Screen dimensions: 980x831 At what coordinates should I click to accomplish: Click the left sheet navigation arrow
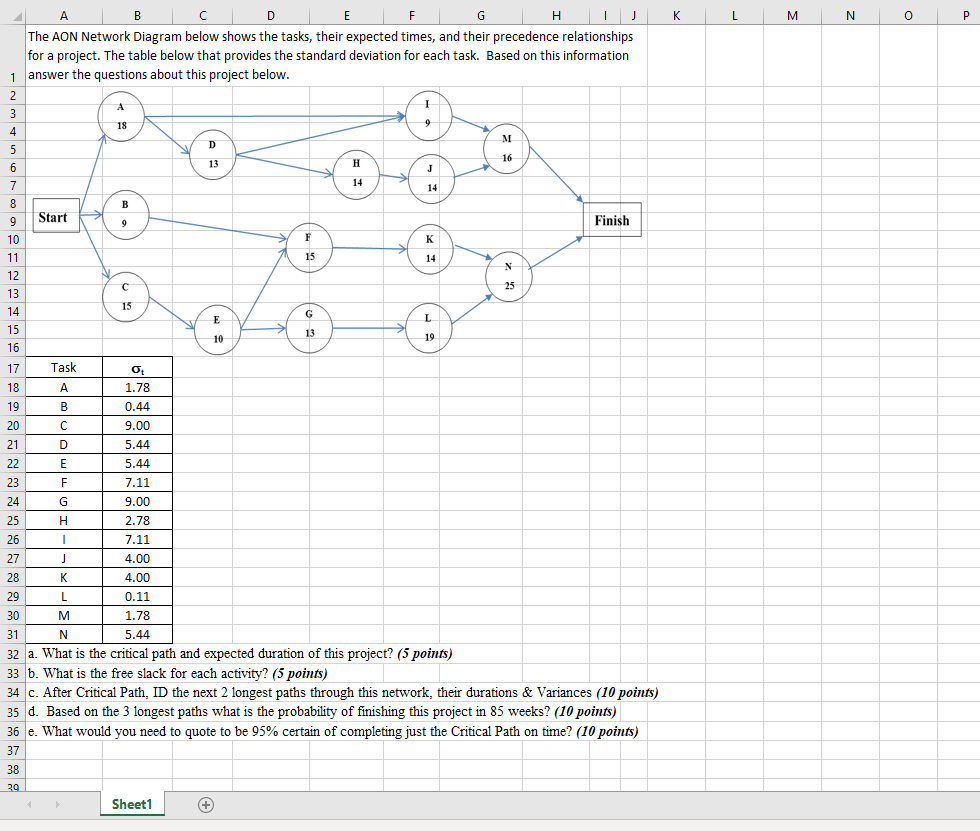coord(31,803)
